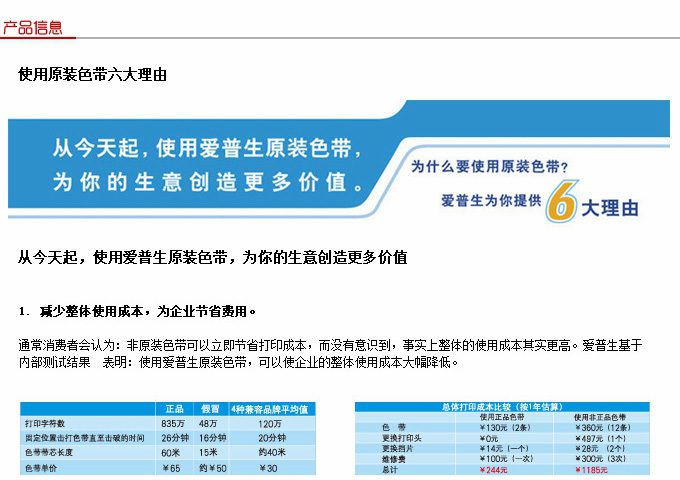Image resolution: width=680 pixels, height=480 pixels.
Task: Click the cell ¥130元（2条）
Action: pyautogui.click(x=505, y=428)
